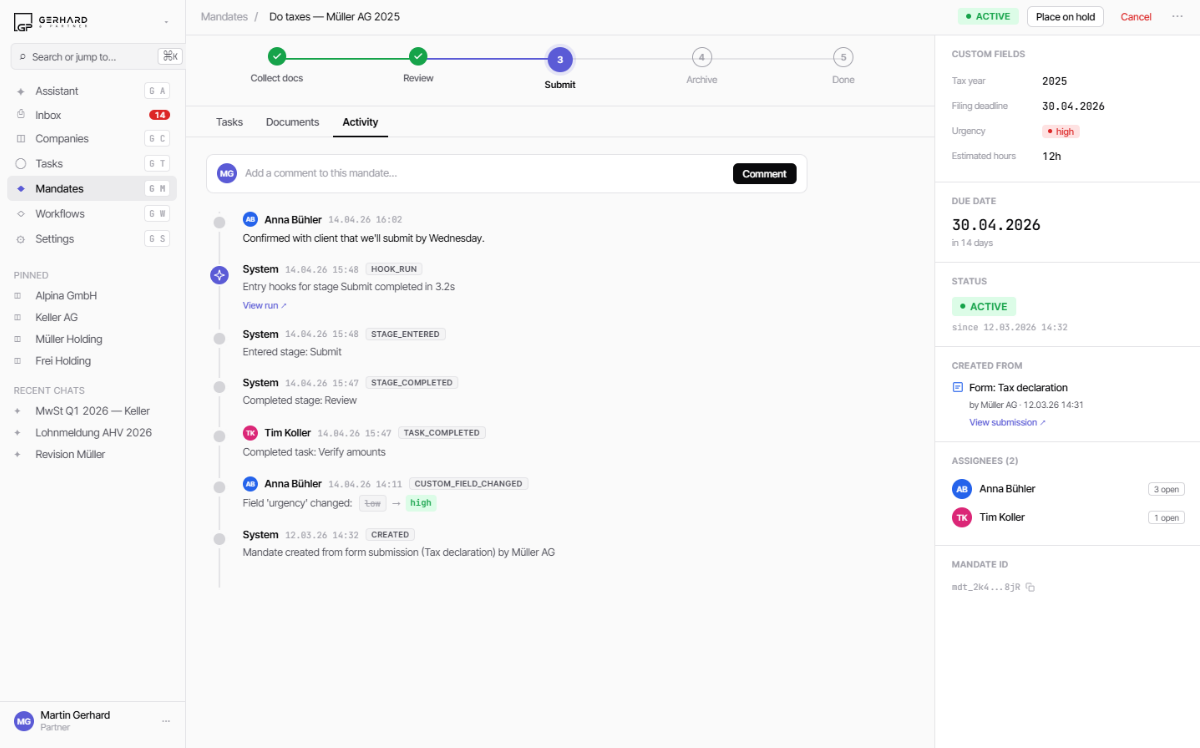Copy the mandate ID with the copy icon
The width and height of the screenshot is (1200, 748).
(1030, 587)
